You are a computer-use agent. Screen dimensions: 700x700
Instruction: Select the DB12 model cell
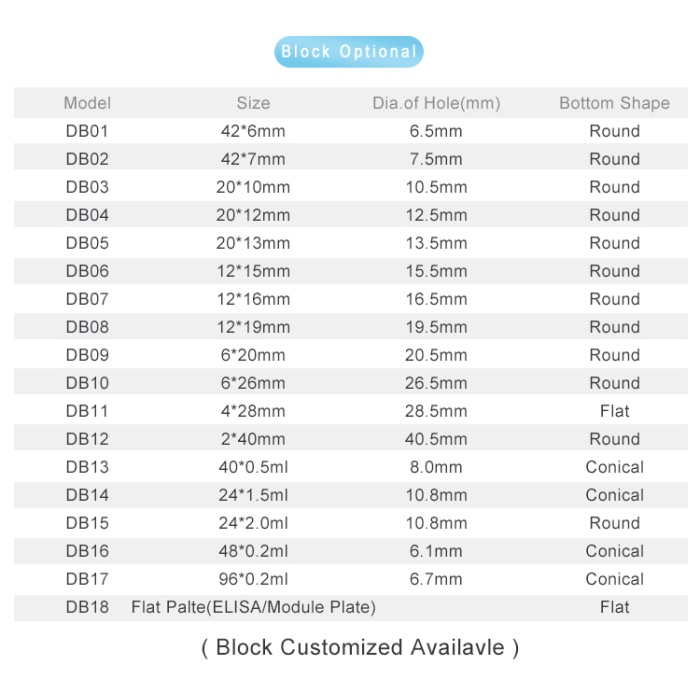[x=87, y=439]
